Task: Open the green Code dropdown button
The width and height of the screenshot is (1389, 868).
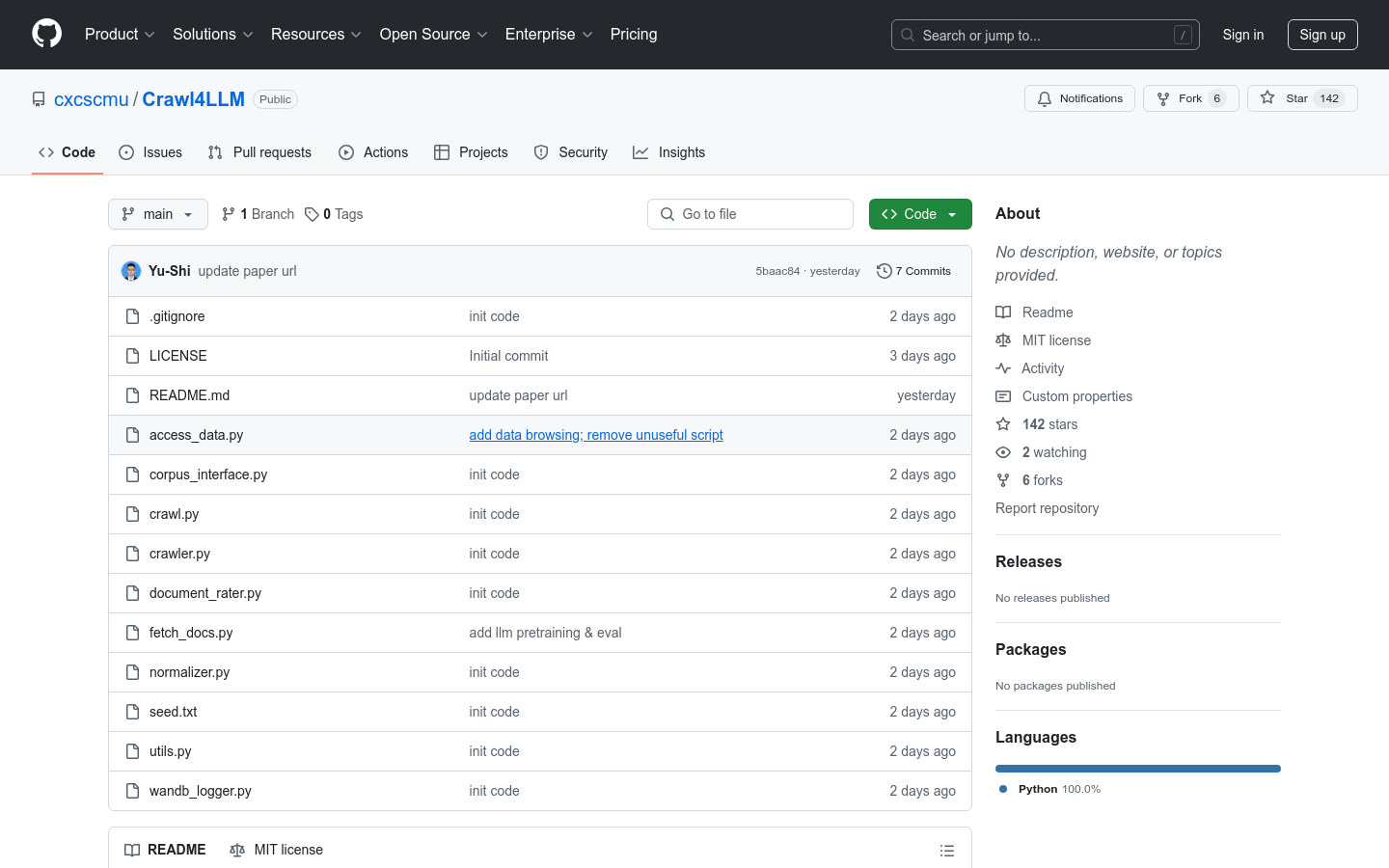Action: pos(920,214)
